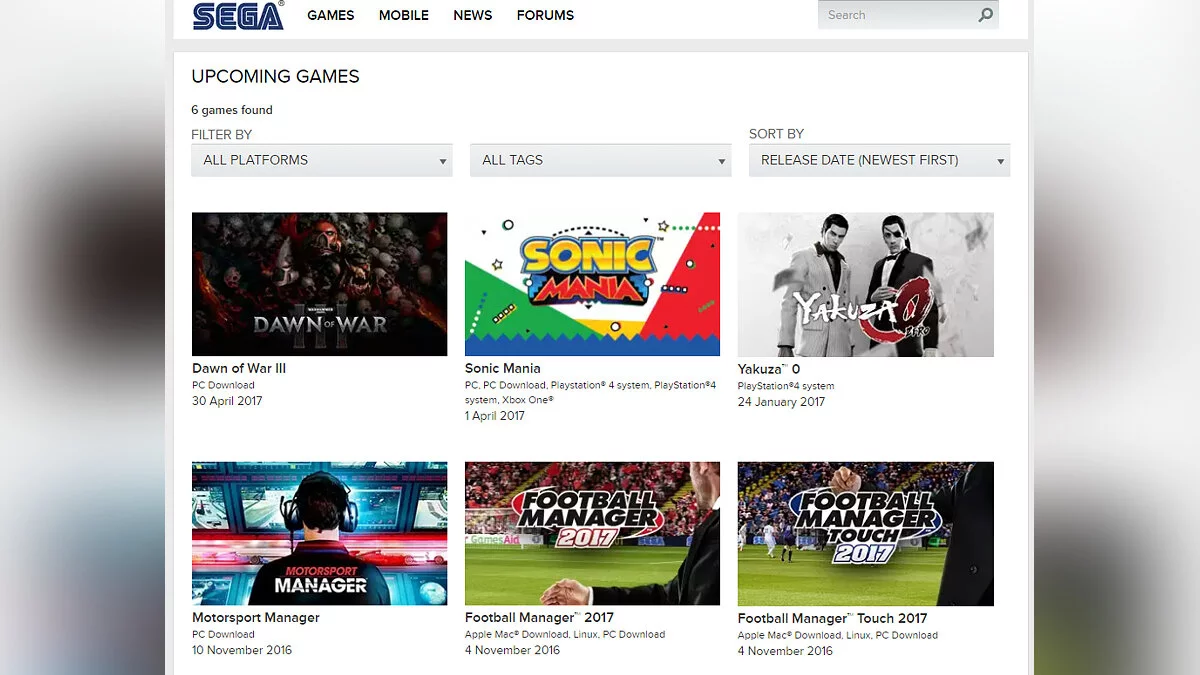The width and height of the screenshot is (1200, 675).
Task: Click the Football Manager 2017 thumbnail
Action: click(592, 533)
